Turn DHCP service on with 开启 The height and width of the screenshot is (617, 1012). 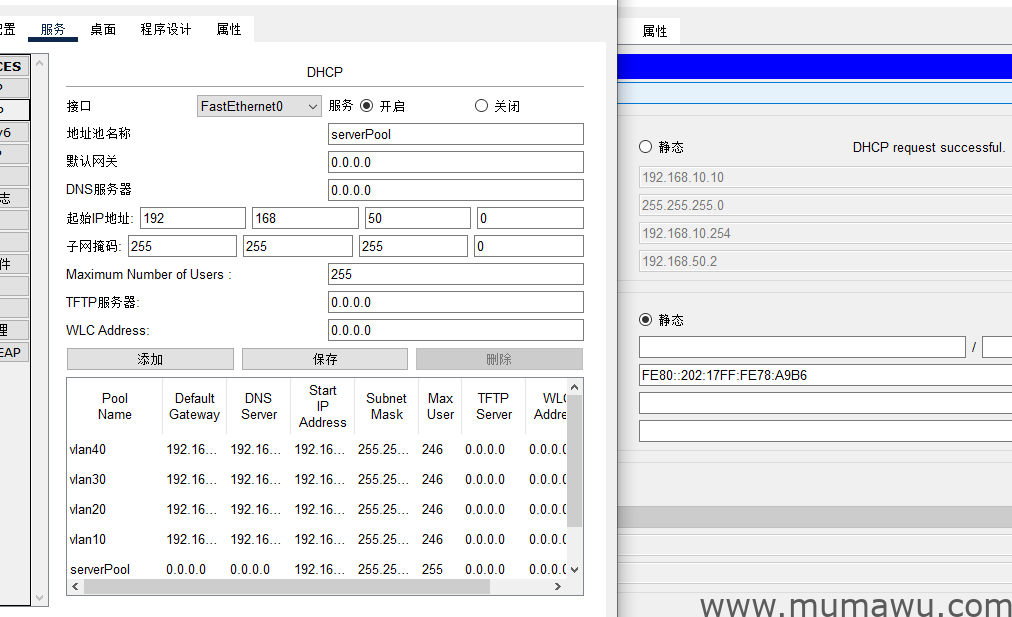point(366,106)
